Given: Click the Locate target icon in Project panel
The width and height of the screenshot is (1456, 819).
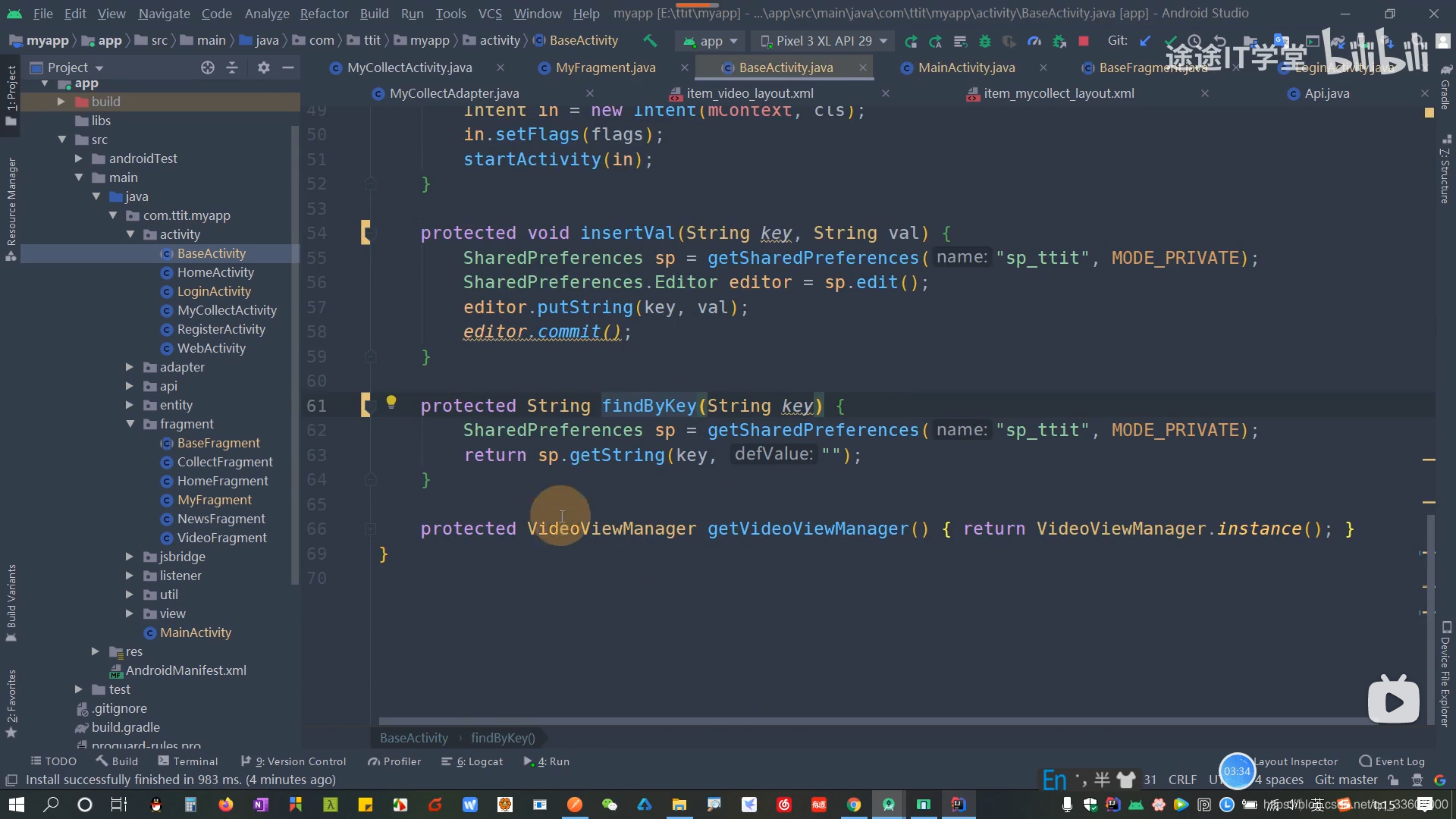Looking at the screenshot, I should pos(208,67).
